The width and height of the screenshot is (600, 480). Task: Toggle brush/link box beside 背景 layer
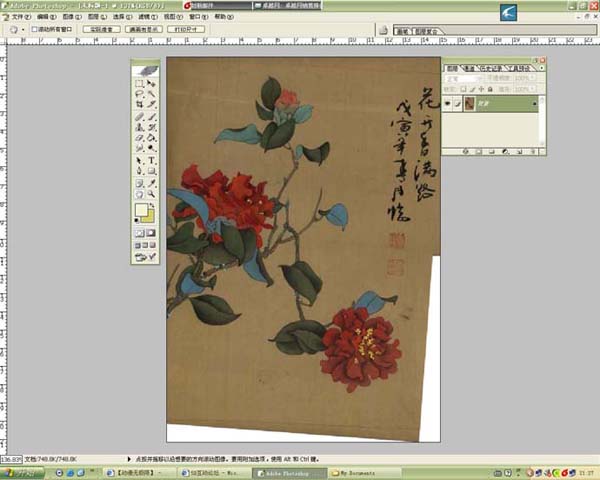coord(457,103)
